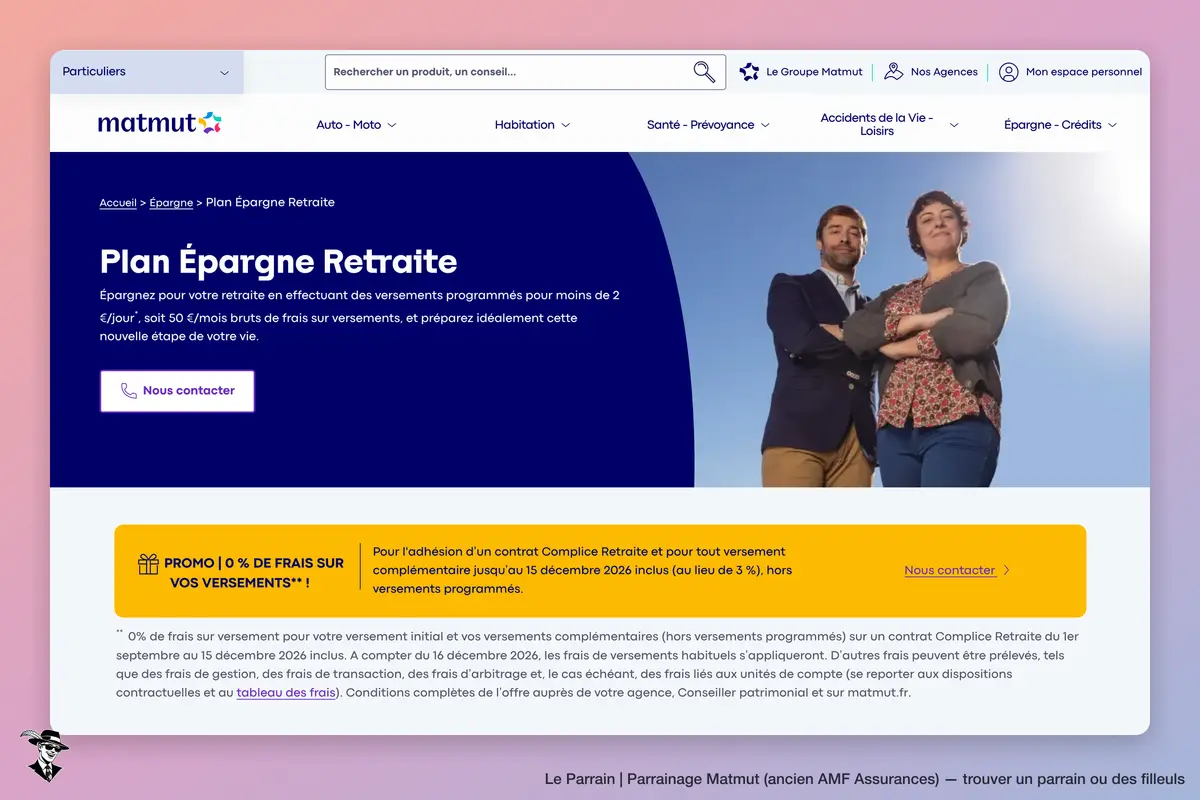Open the Habitation menu
1200x800 pixels.
[525, 125]
